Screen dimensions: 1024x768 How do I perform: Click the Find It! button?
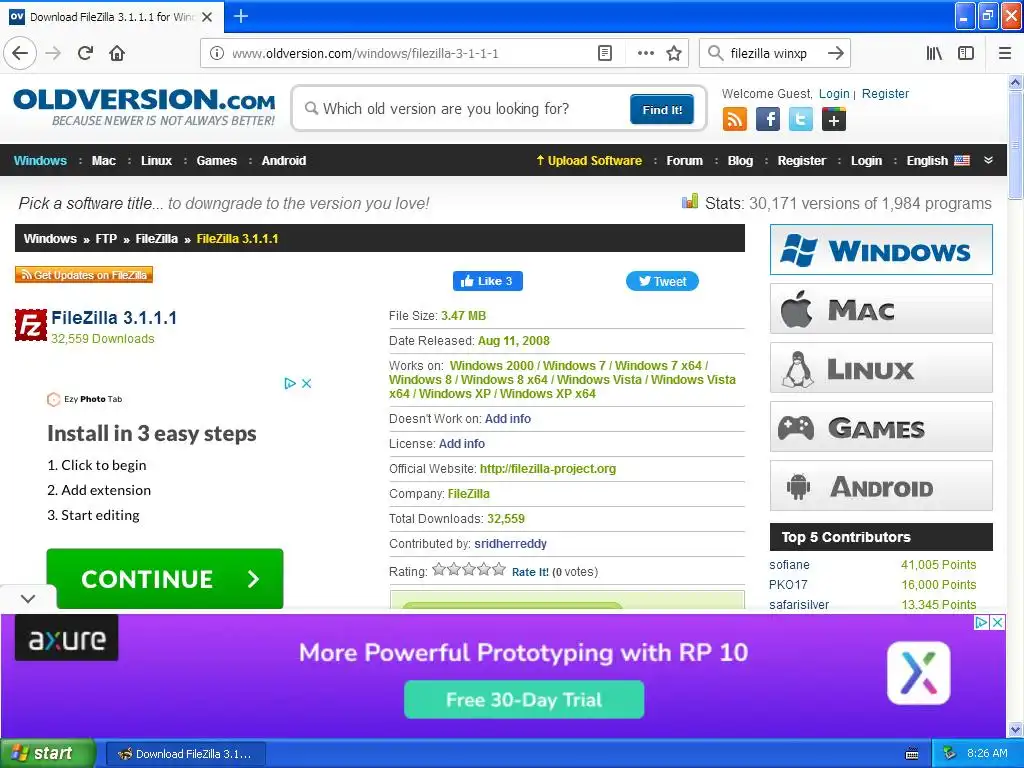662,109
